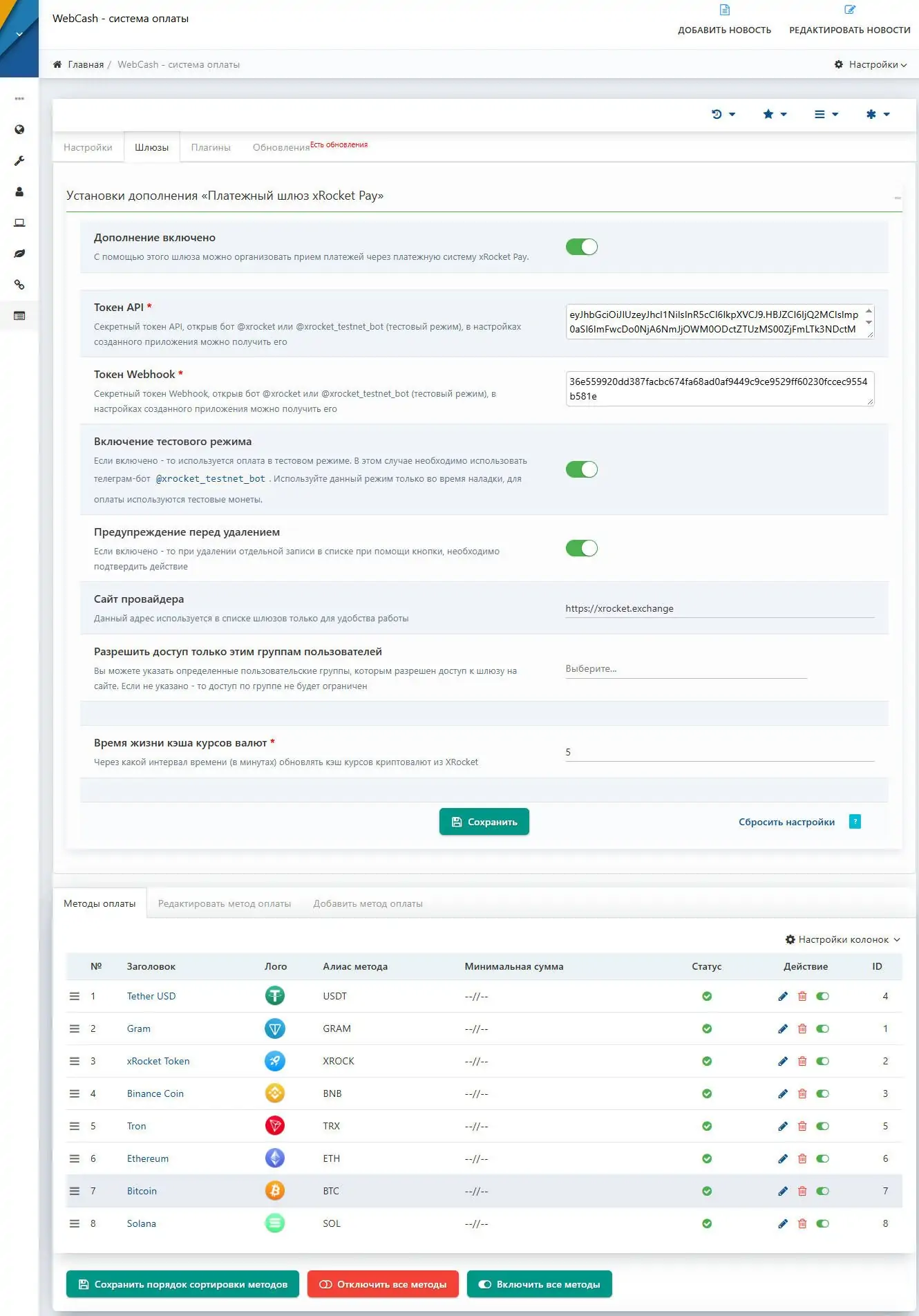
Task: Click the trash icon in the Solana row
Action: click(802, 1223)
